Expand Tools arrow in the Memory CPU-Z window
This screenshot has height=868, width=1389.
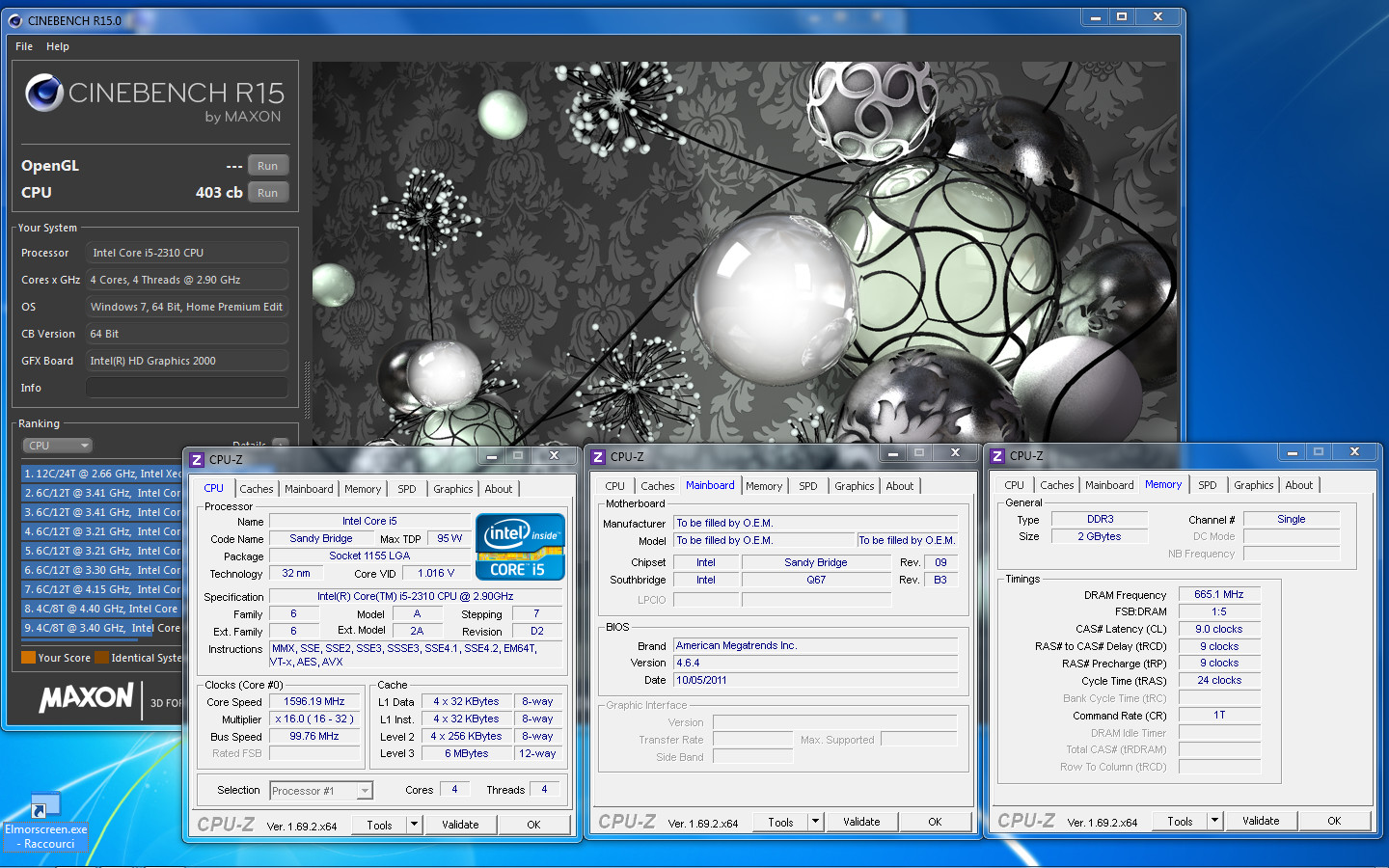1215,821
